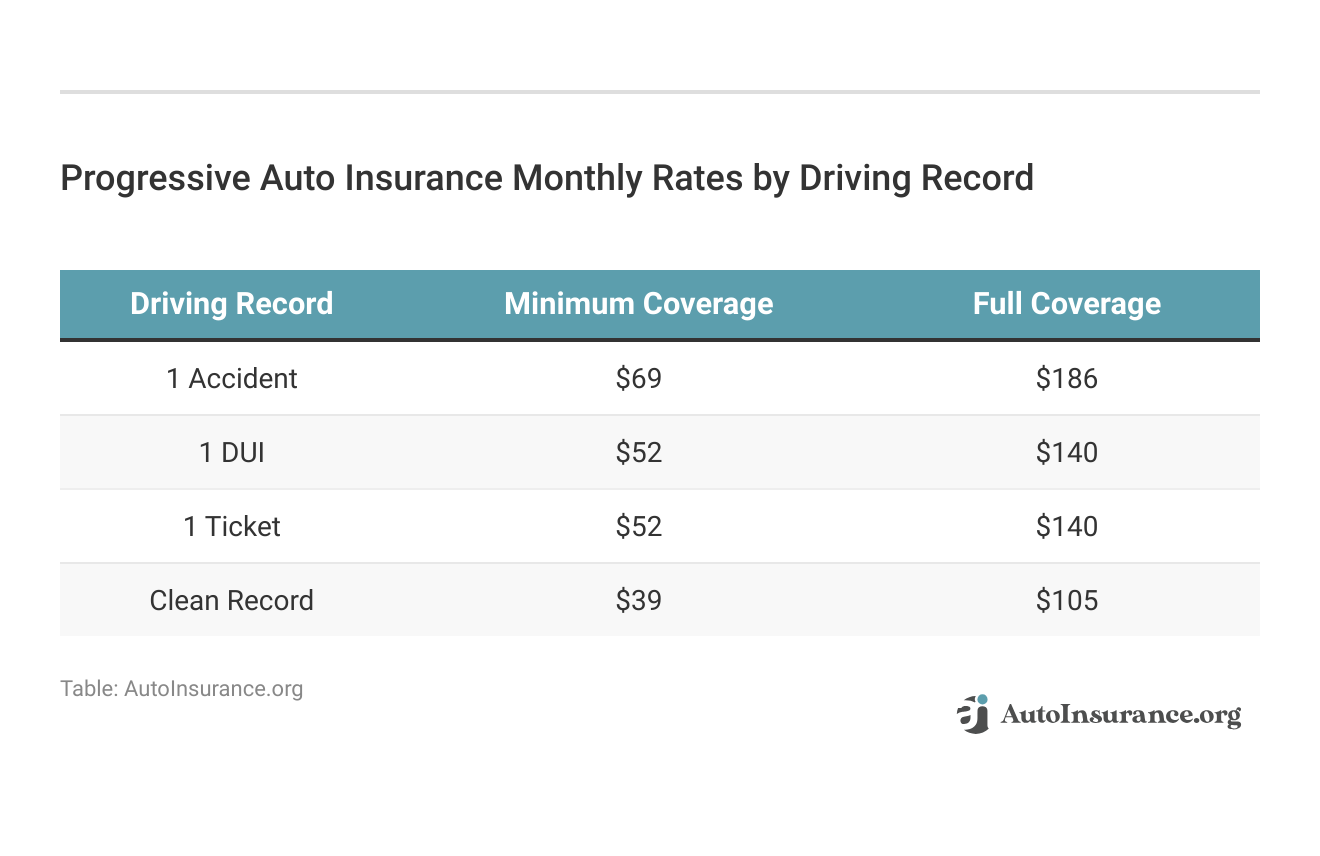Screen dimensions: 1320x856
Task: Click the Table: AutoInsurance.org source caption
Action: [181, 689]
